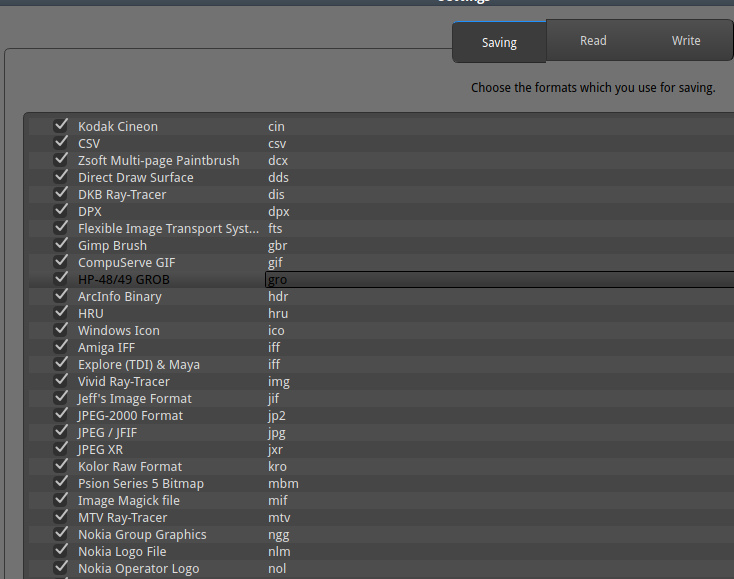The width and height of the screenshot is (734, 579).
Task: Select the JPEG XR format name
Action: pyautogui.click(x=101, y=450)
